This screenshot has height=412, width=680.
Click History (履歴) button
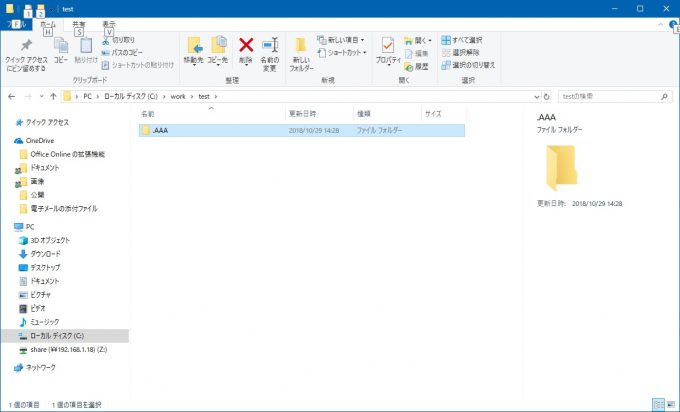[416, 66]
